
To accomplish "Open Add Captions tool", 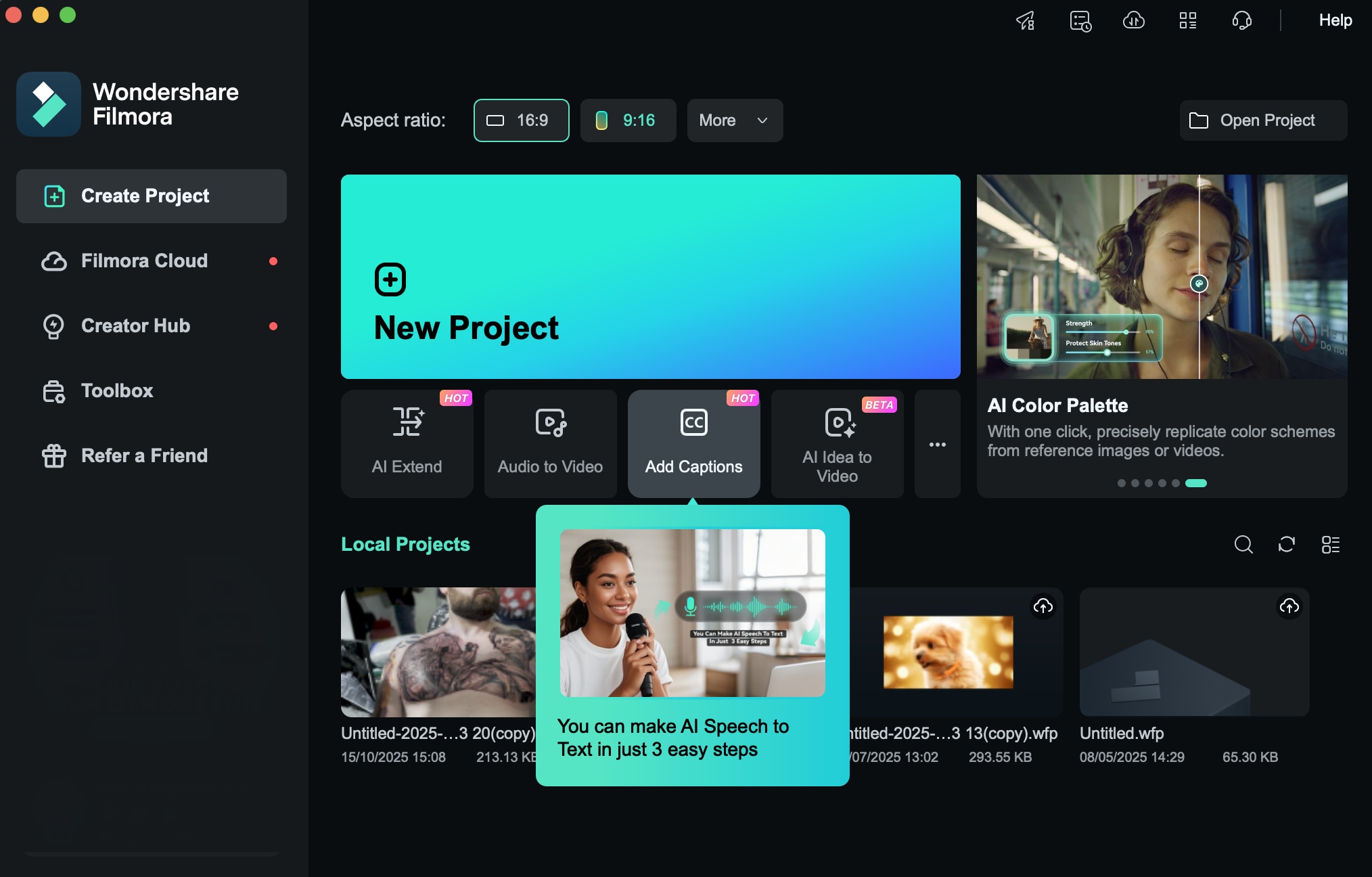I will pos(693,443).
